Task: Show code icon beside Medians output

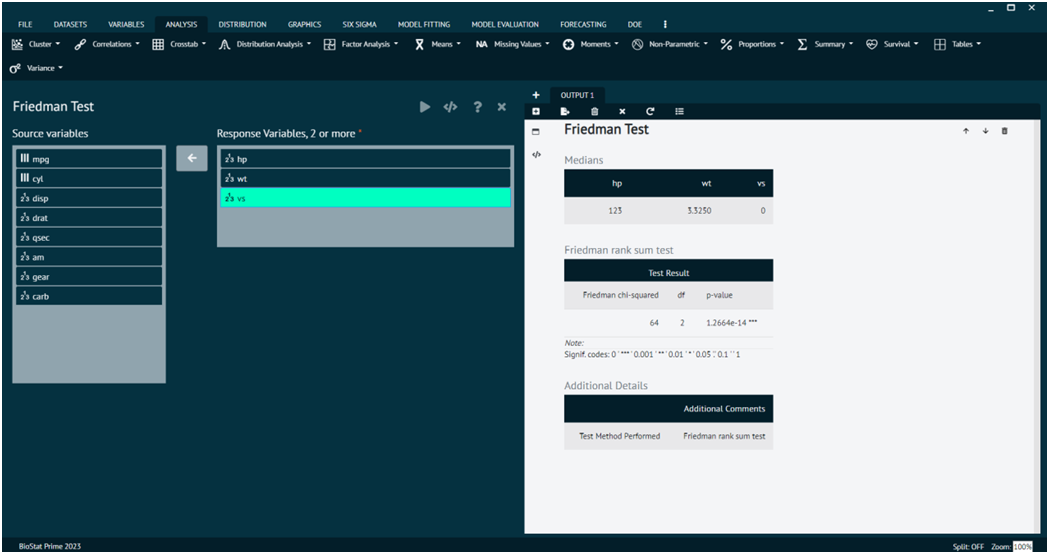Action: (x=536, y=155)
